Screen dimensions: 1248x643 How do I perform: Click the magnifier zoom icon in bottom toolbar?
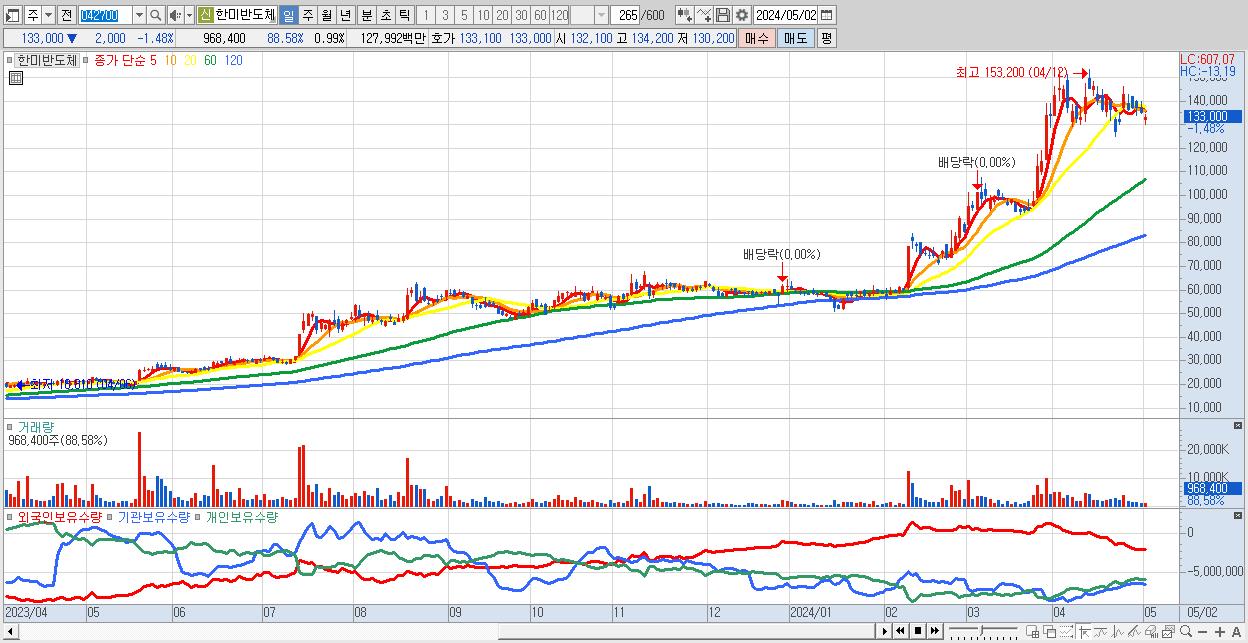click(1185, 631)
